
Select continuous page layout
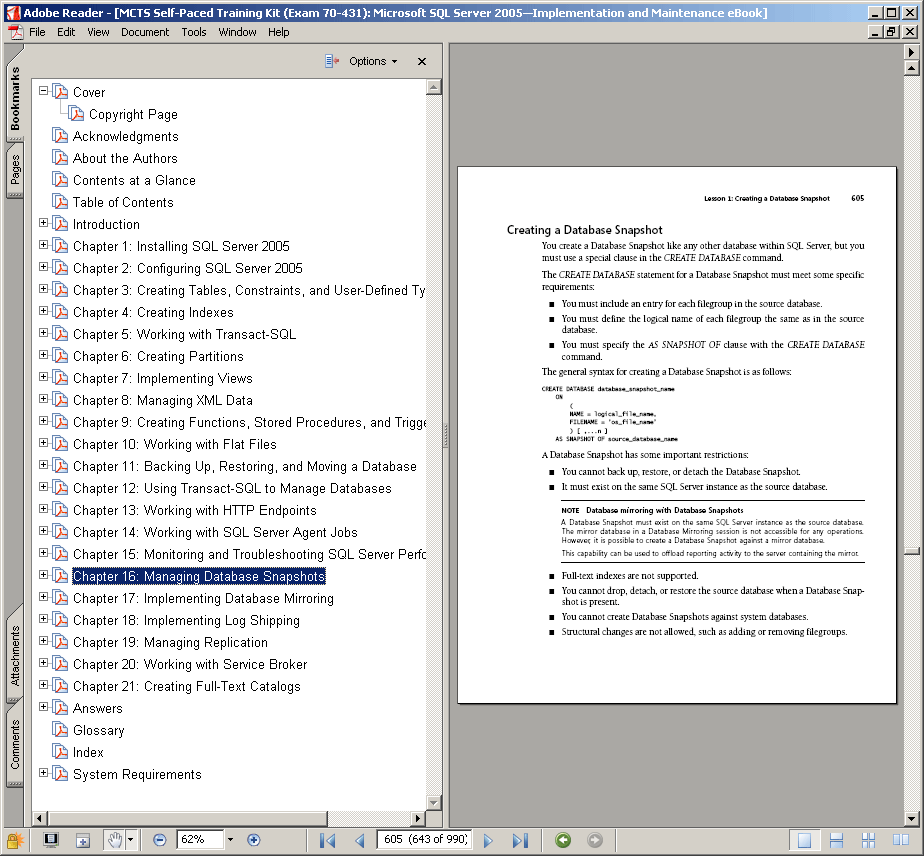pos(836,840)
